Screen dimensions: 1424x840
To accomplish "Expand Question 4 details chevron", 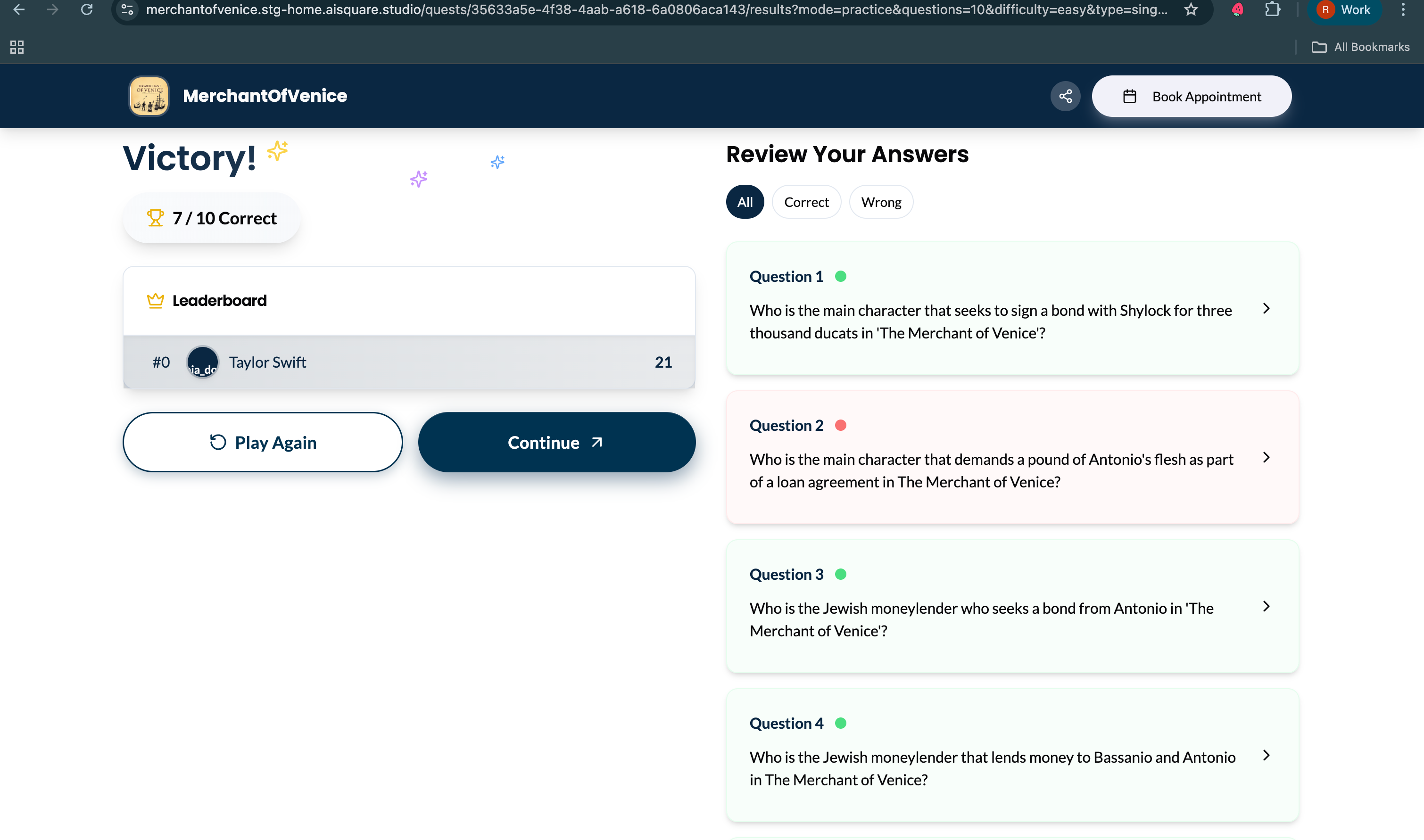I will click(1266, 755).
